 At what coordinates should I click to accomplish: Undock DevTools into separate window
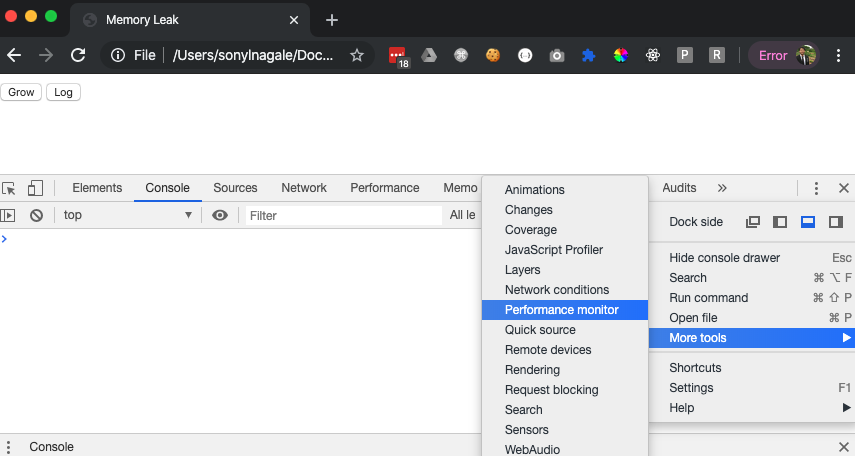tap(754, 222)
